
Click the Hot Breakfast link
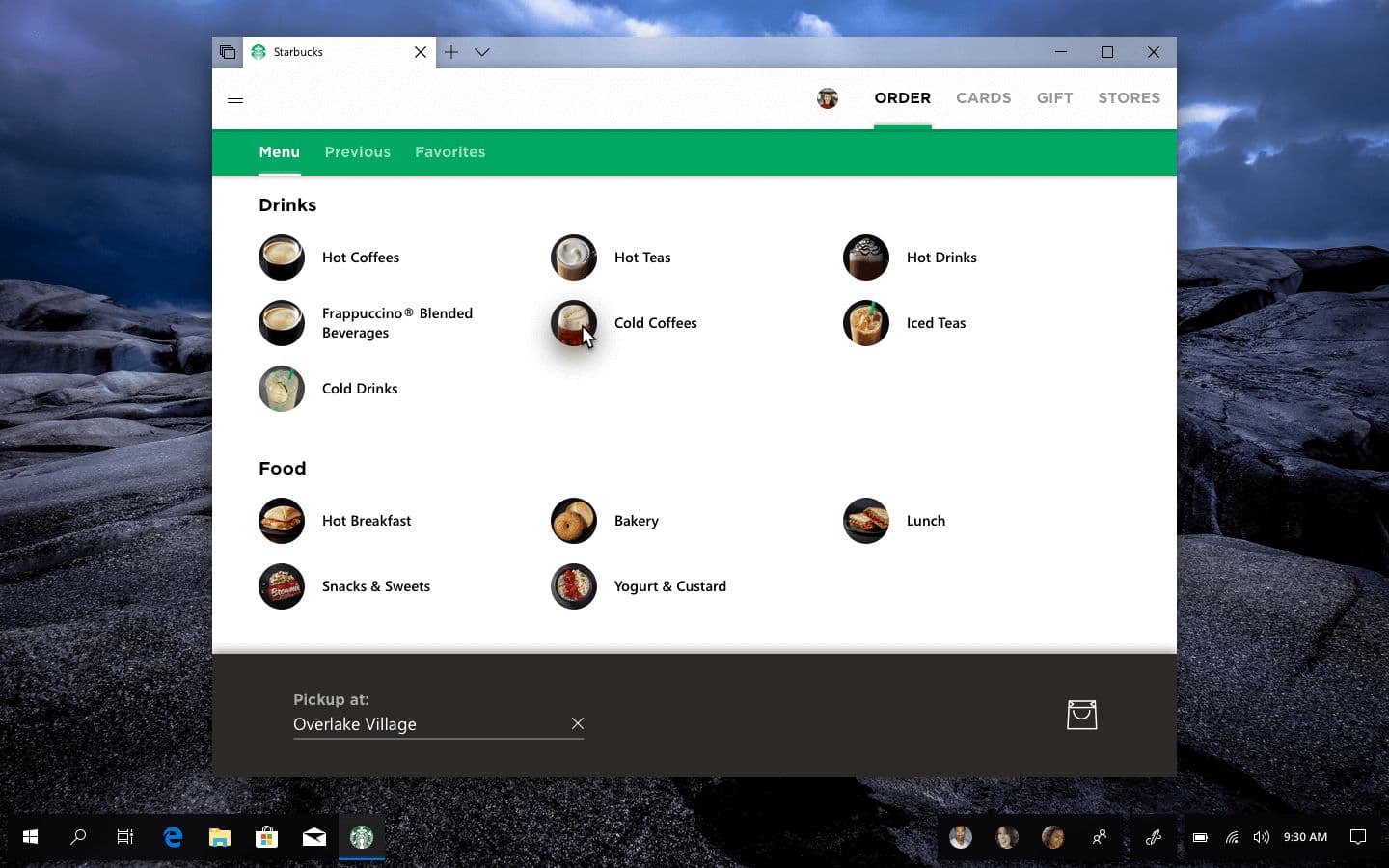tap(367, 521)
